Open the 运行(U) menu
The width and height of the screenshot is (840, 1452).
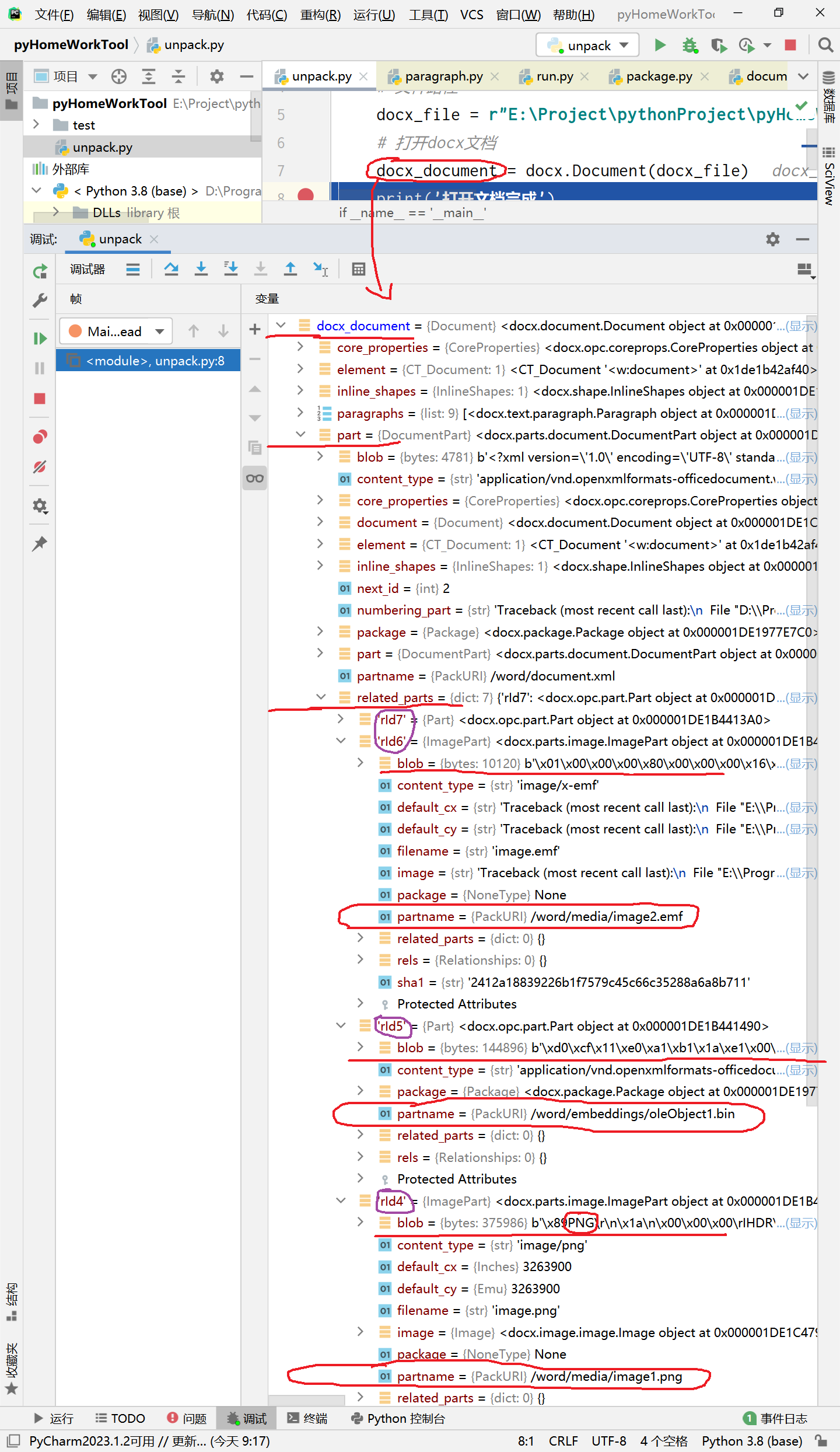point(374,15)
